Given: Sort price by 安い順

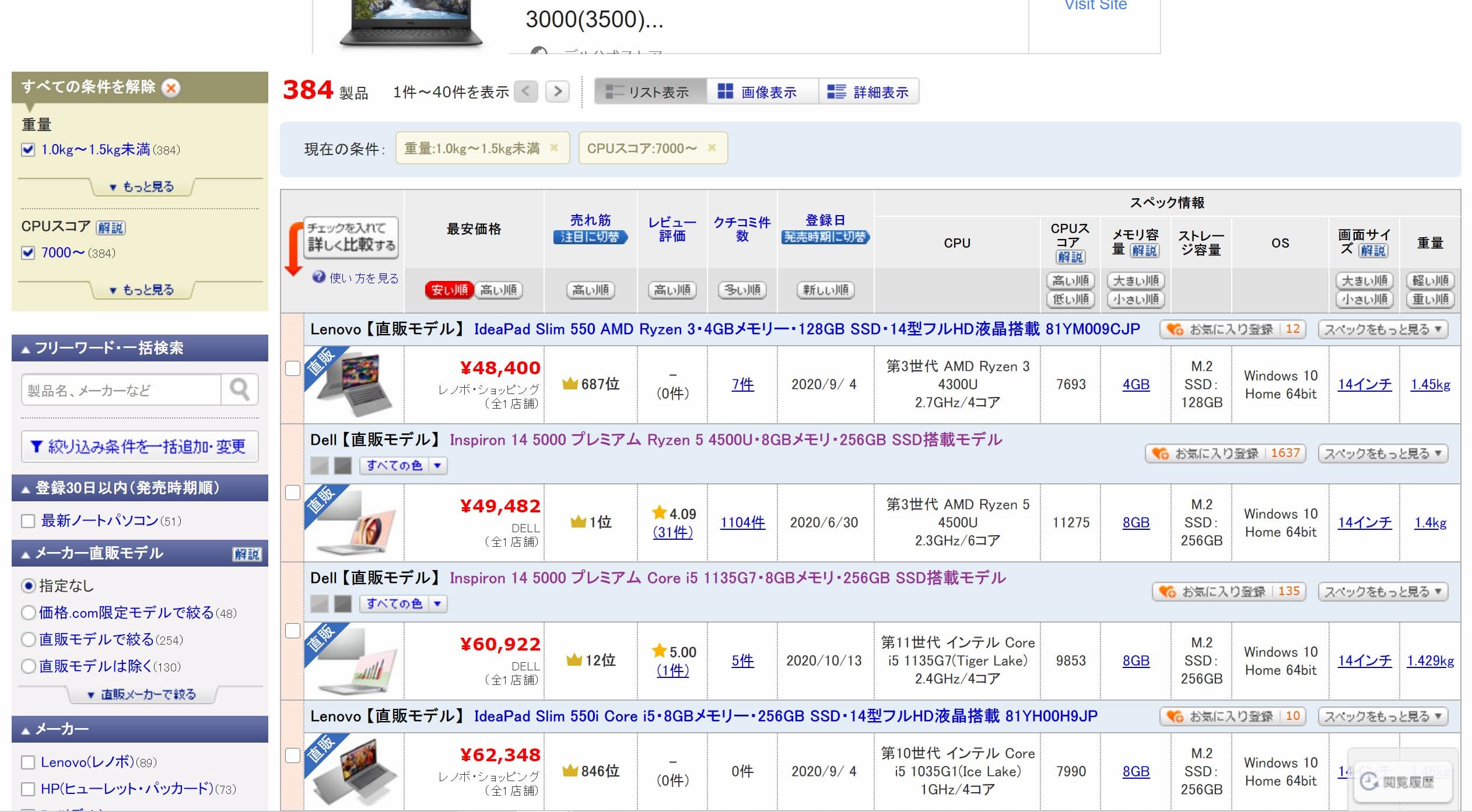Looking at the screenshot, I should (449, 290).
